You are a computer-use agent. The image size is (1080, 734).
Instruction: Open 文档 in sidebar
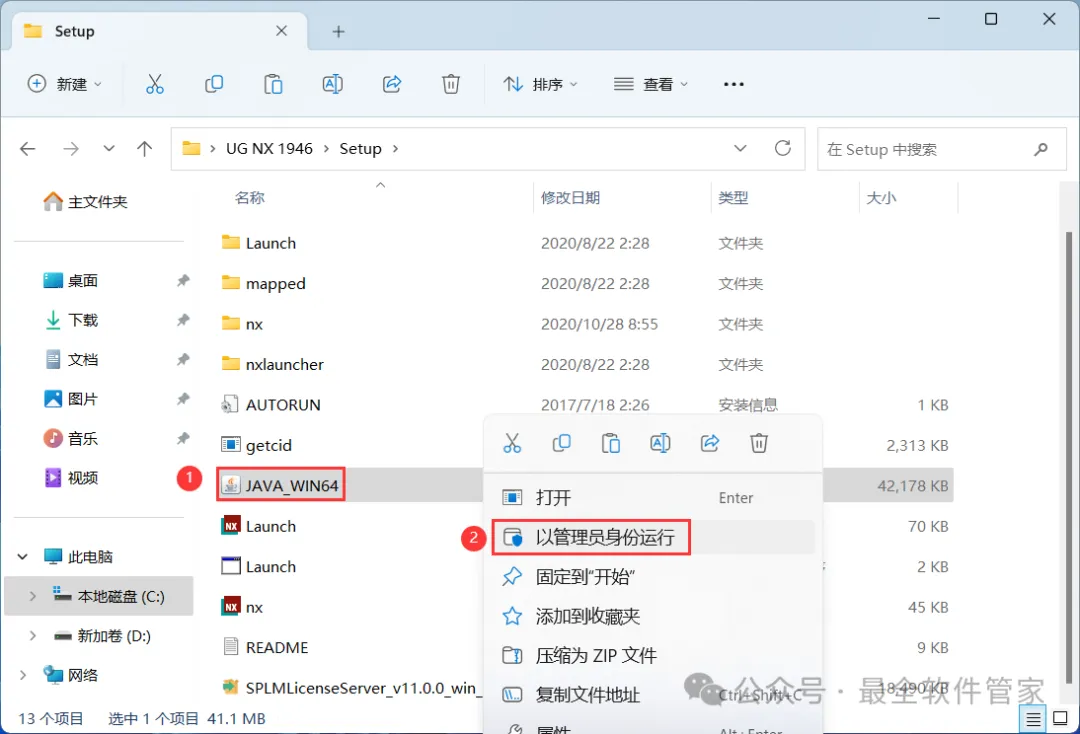tap(71, 359)
